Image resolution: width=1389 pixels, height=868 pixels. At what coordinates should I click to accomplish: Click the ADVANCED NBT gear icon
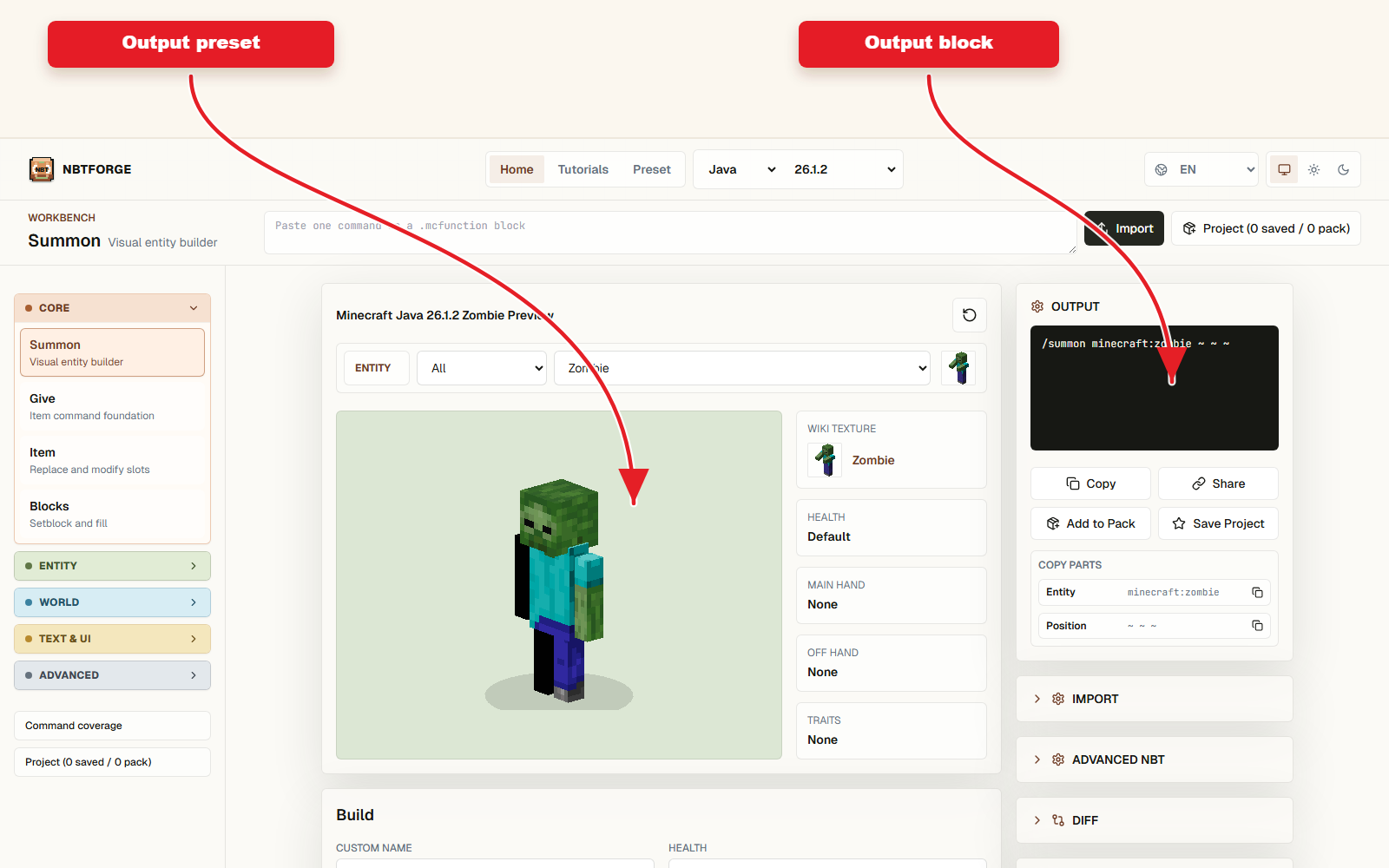click(1058, 759)
